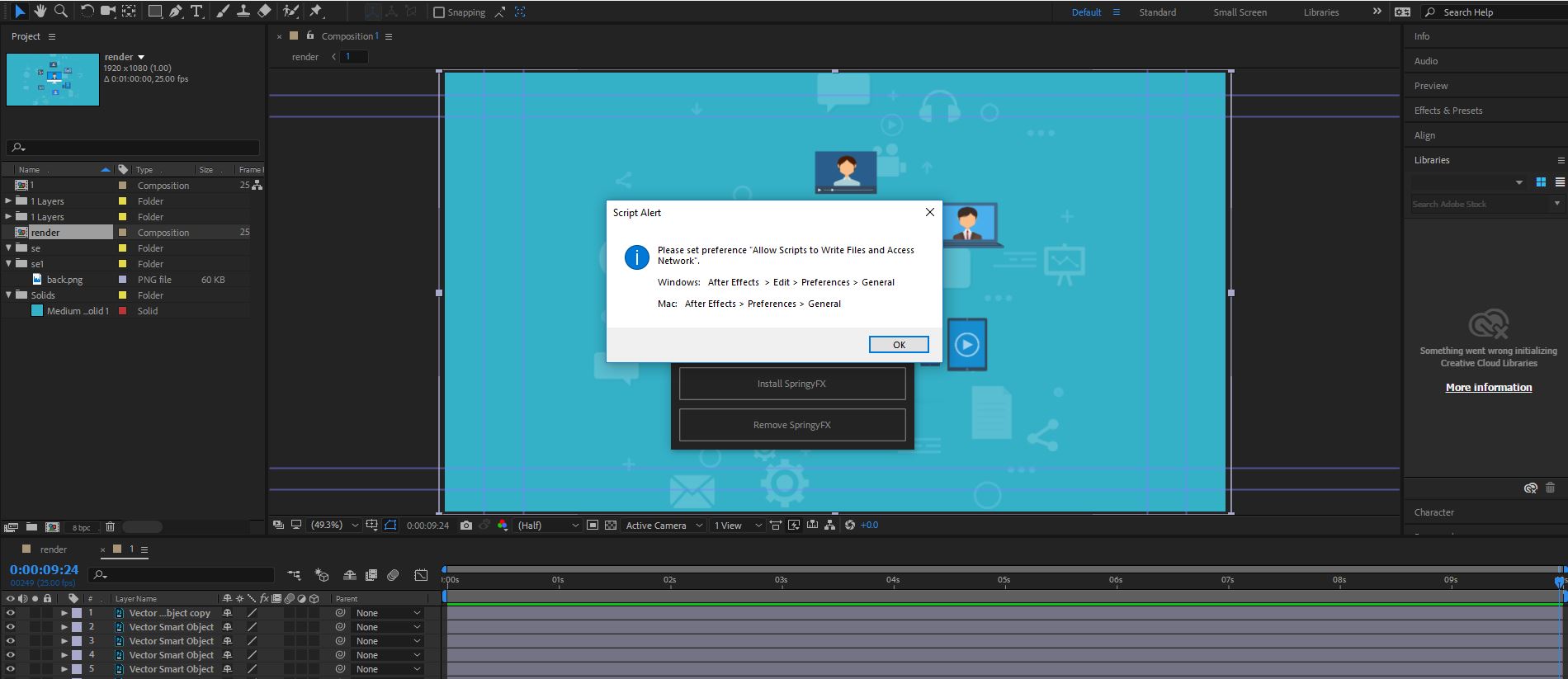Enable the Snapping checkbox
The width and height of the screenshot is (1568, 679).
click(439, 12)
